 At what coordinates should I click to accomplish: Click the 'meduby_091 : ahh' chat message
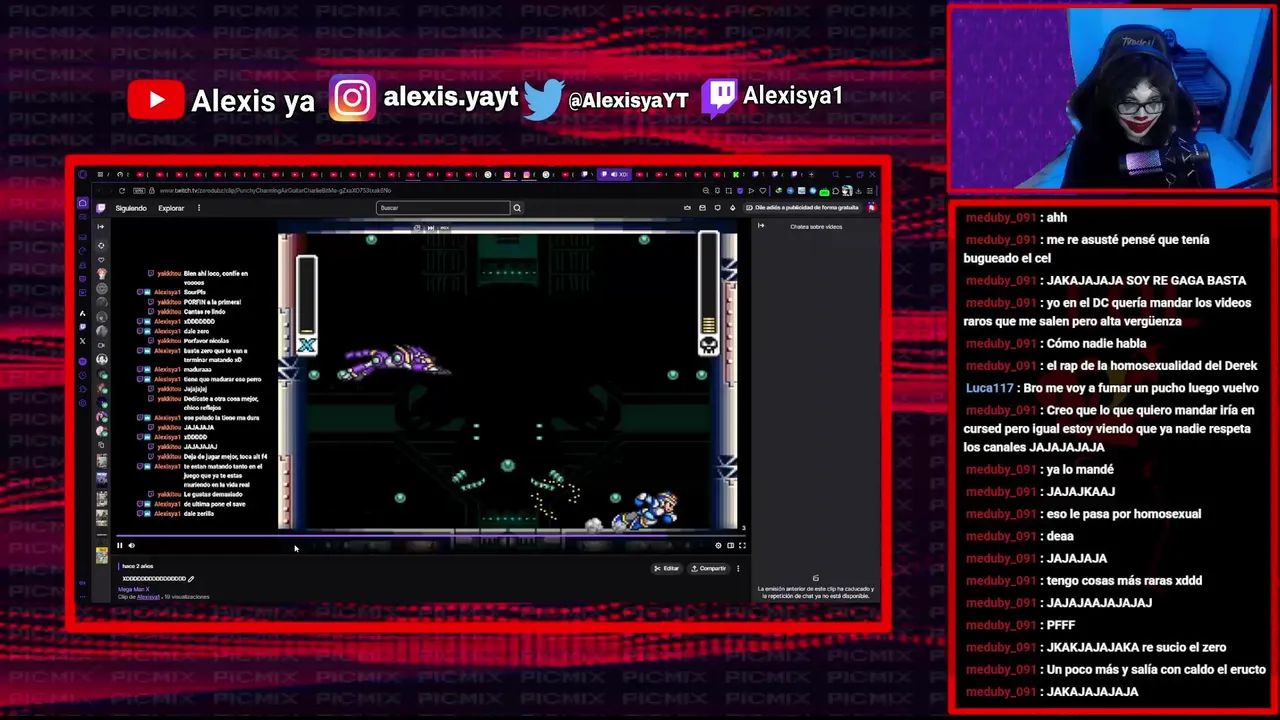1016,218
